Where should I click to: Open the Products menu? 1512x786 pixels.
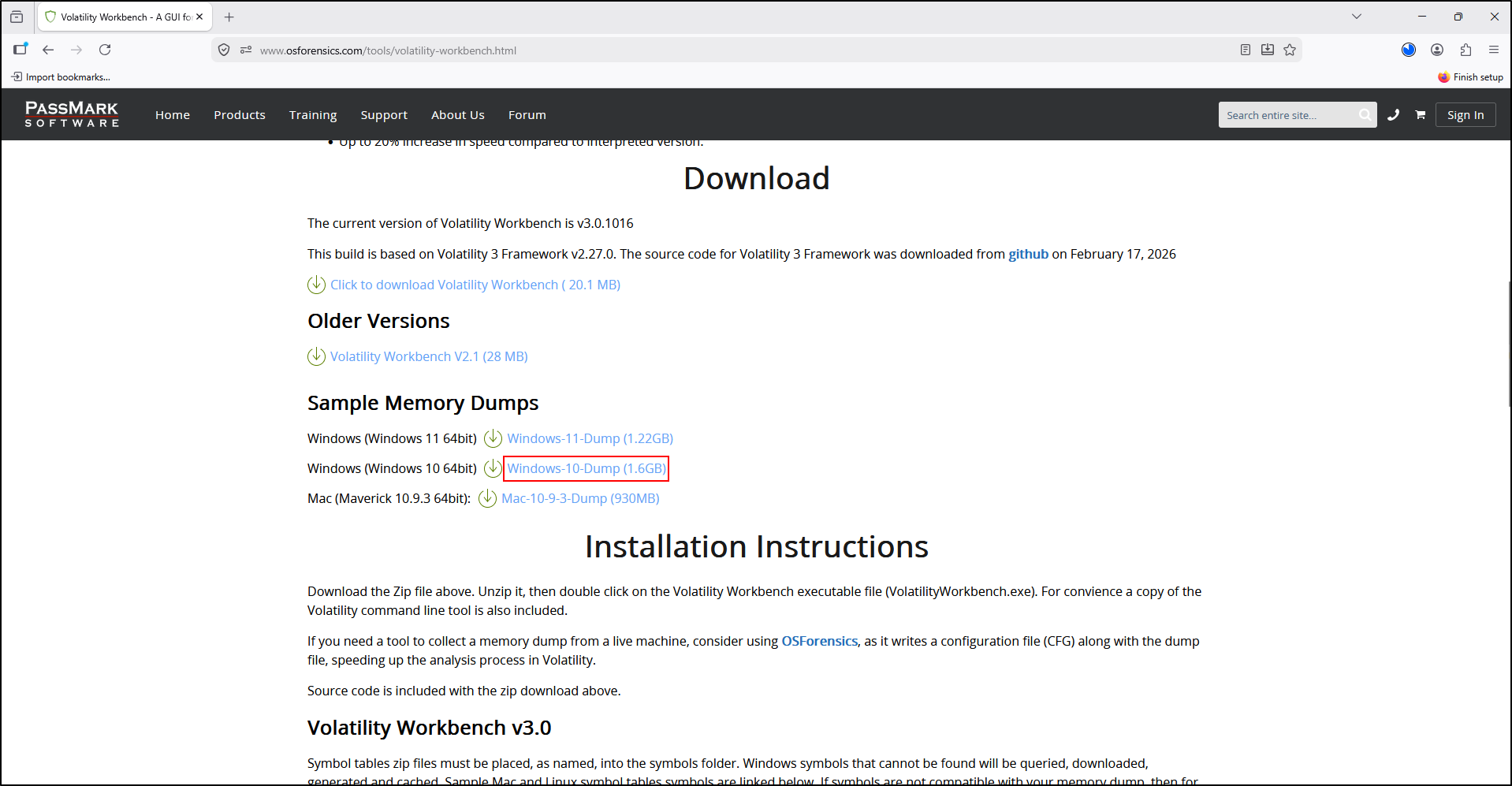240,115
